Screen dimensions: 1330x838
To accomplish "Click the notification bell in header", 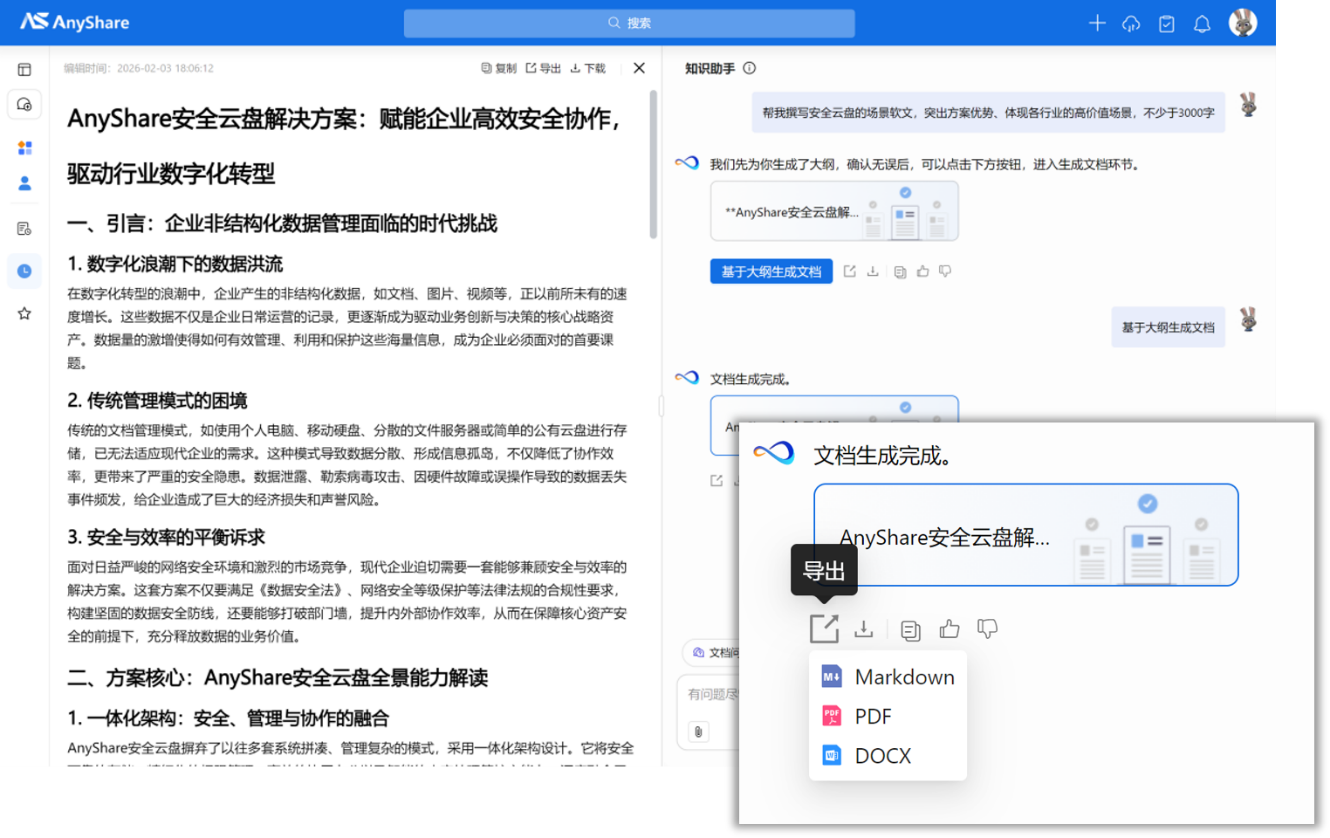I will click(x=1202, y=23).
